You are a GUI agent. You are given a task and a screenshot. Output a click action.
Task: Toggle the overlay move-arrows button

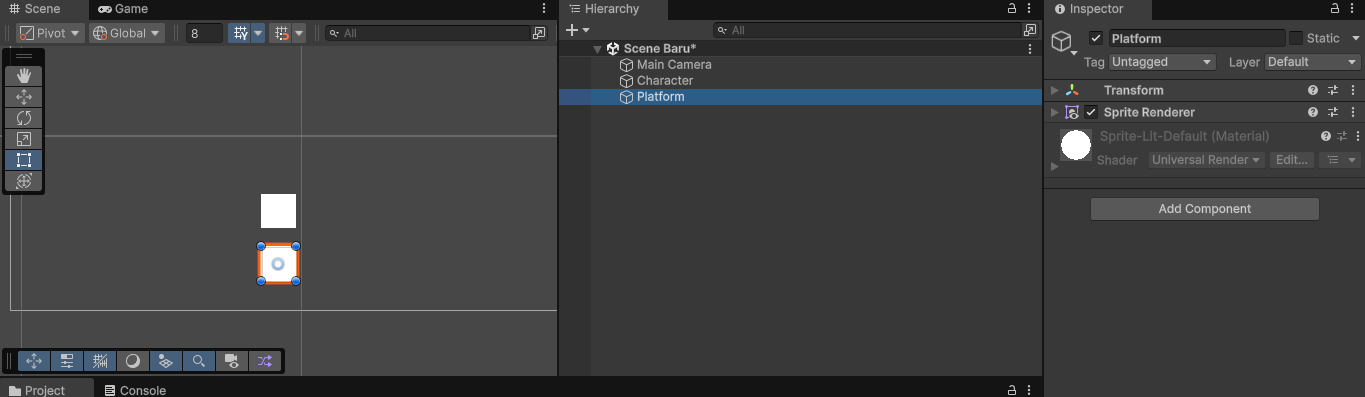click(34, 361)
